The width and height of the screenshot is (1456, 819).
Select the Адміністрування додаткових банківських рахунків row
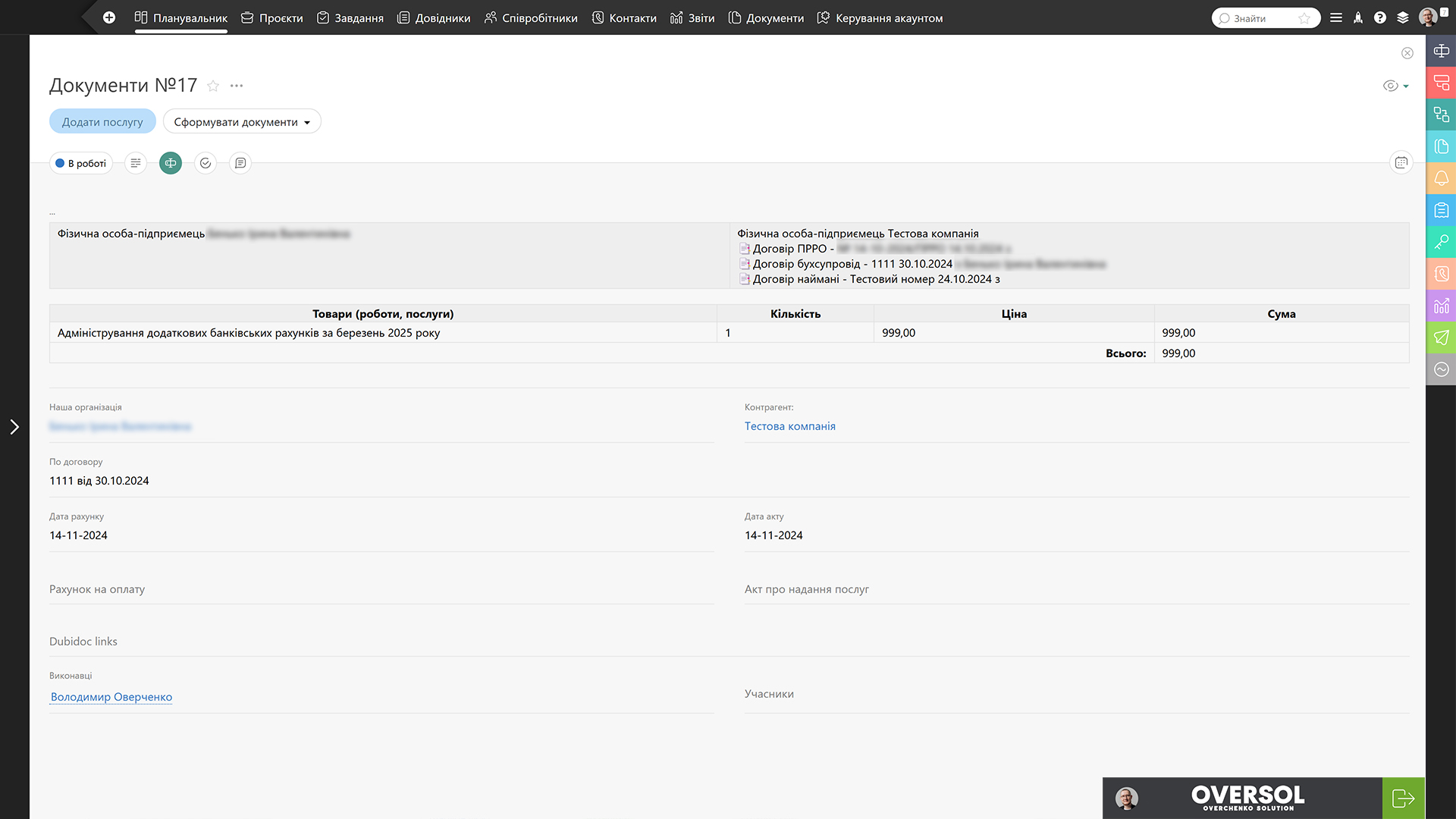pos(730,333)
